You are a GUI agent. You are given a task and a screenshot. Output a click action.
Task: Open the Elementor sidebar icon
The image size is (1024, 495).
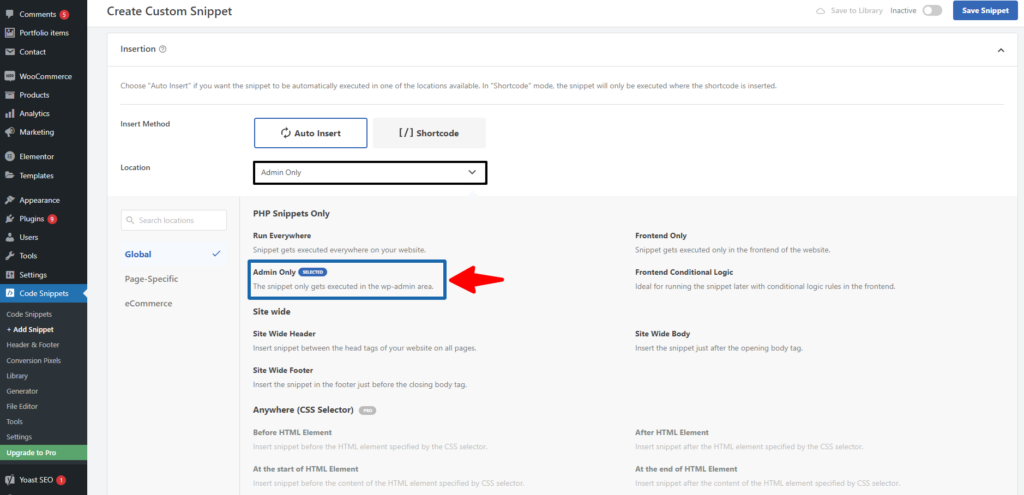point(10,157)
